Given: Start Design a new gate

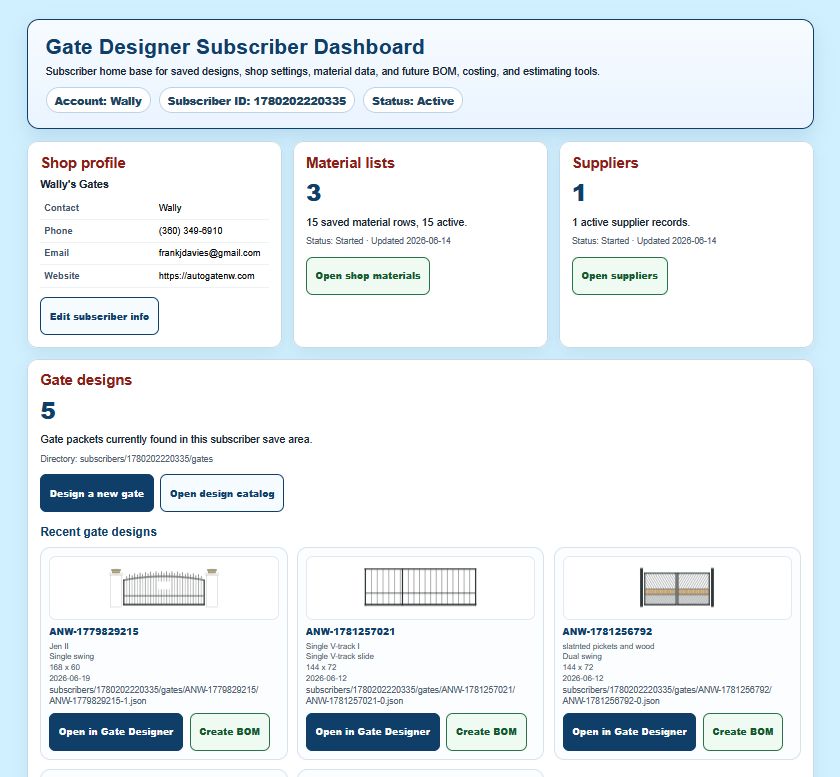Looking at the screenshot, I should pos(97,493).
